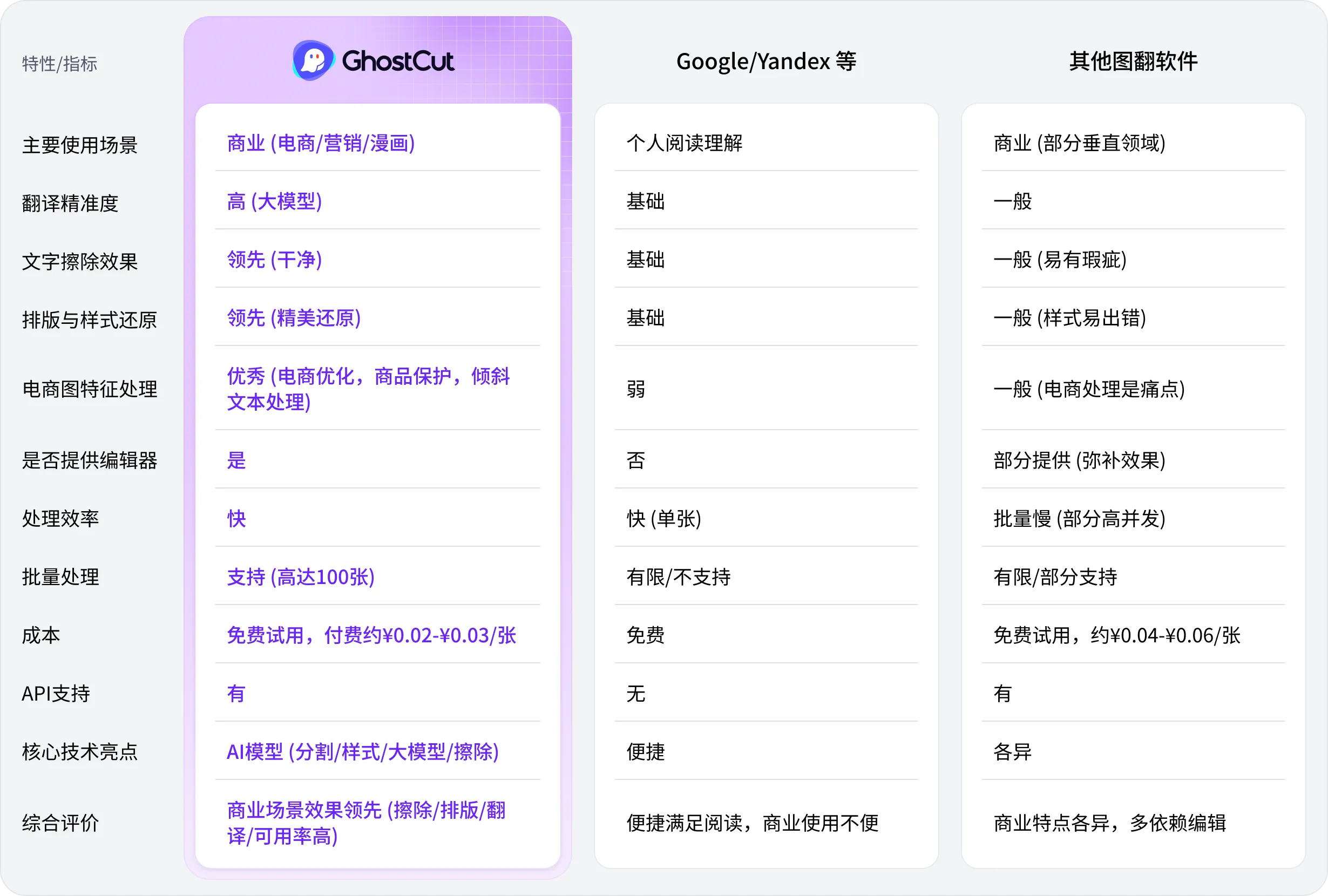Select other software API cell '有'
This screenshot has width=1328, height=896.
[1003, 694]
